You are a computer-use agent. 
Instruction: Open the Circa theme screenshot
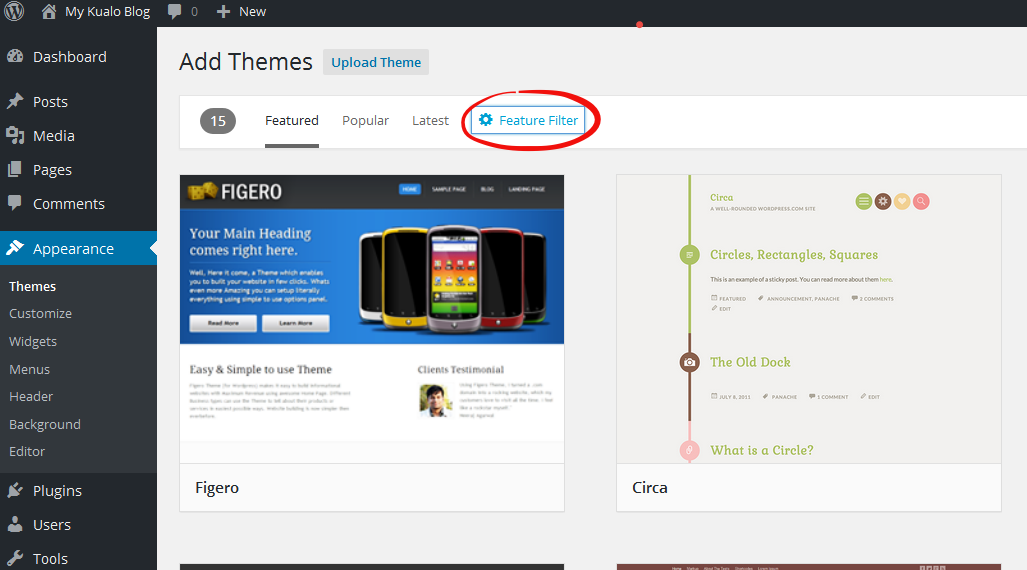[x=809, y=319]
